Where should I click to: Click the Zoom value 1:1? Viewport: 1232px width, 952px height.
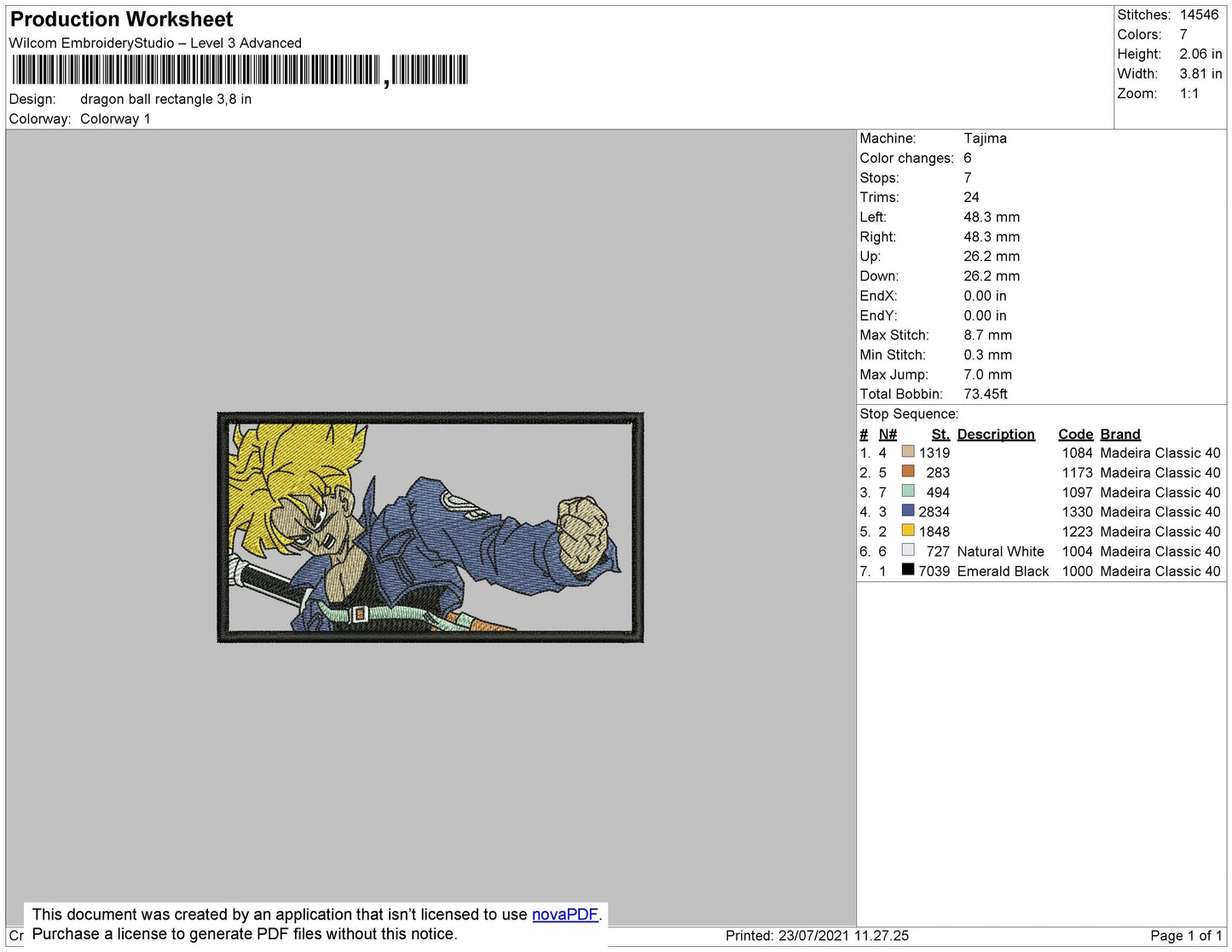point(1189,94)
